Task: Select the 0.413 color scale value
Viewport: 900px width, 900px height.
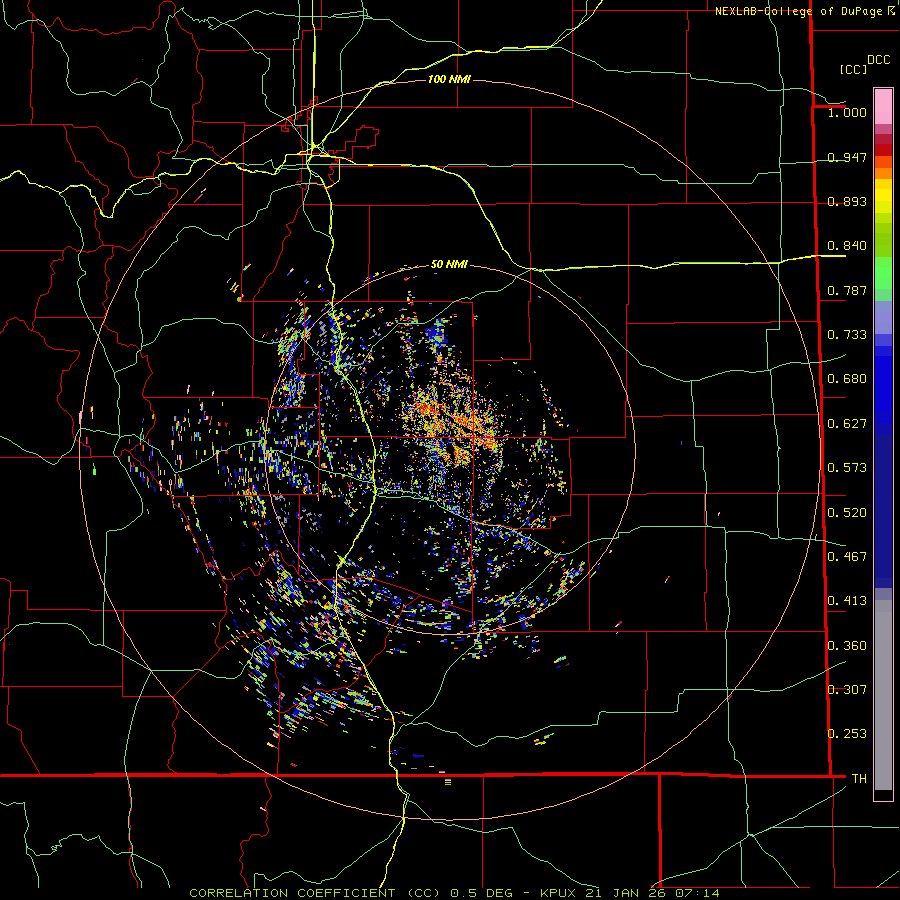Action: 847,601
